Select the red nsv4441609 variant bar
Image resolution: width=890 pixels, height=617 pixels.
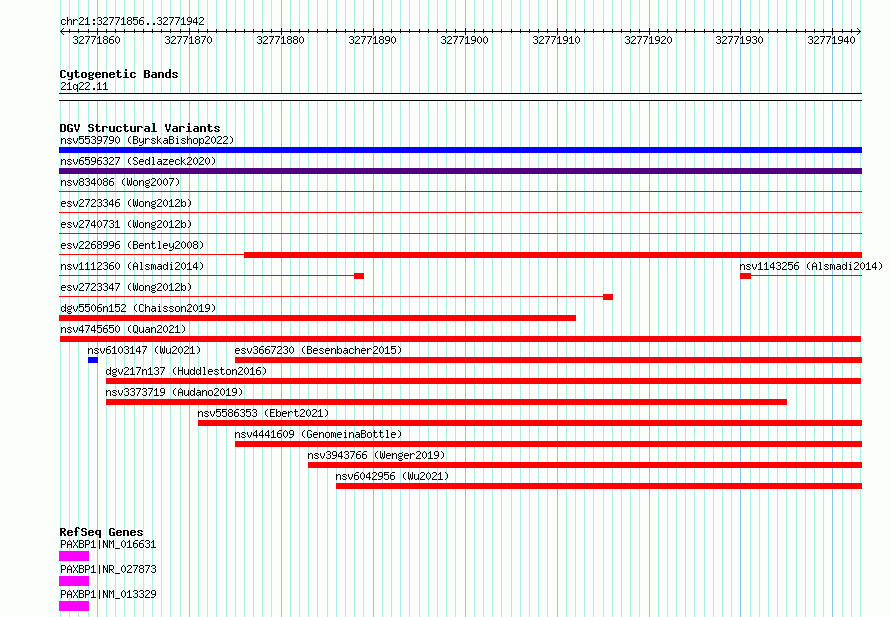point(548,444)
